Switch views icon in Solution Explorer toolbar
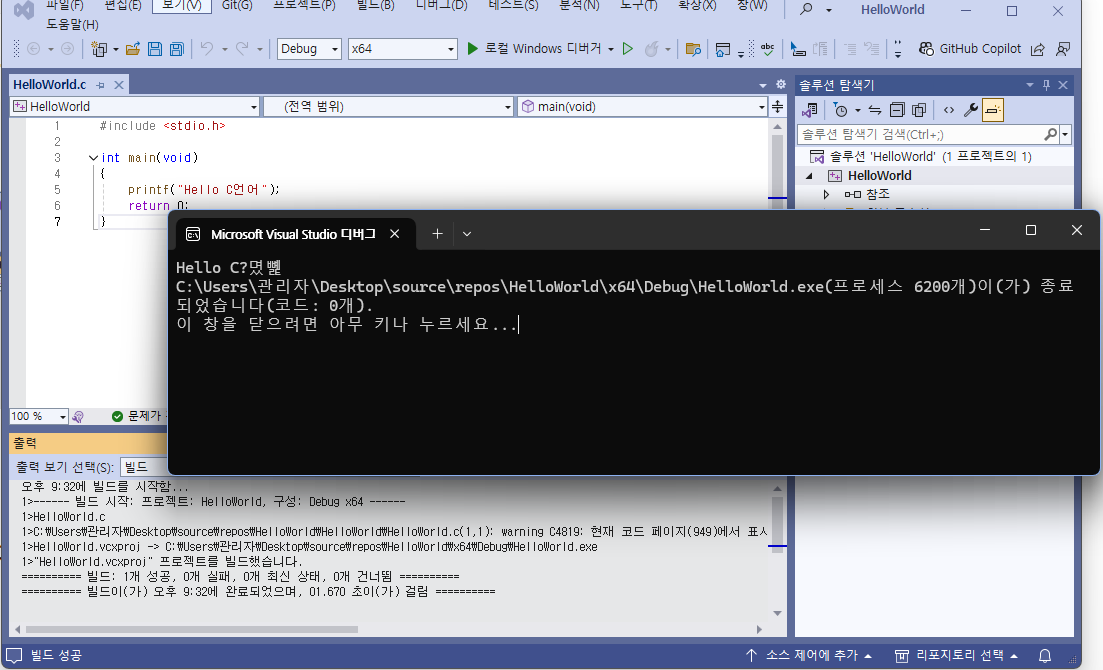The height and width of the screenshot is (670, 1103). [810, 110]
